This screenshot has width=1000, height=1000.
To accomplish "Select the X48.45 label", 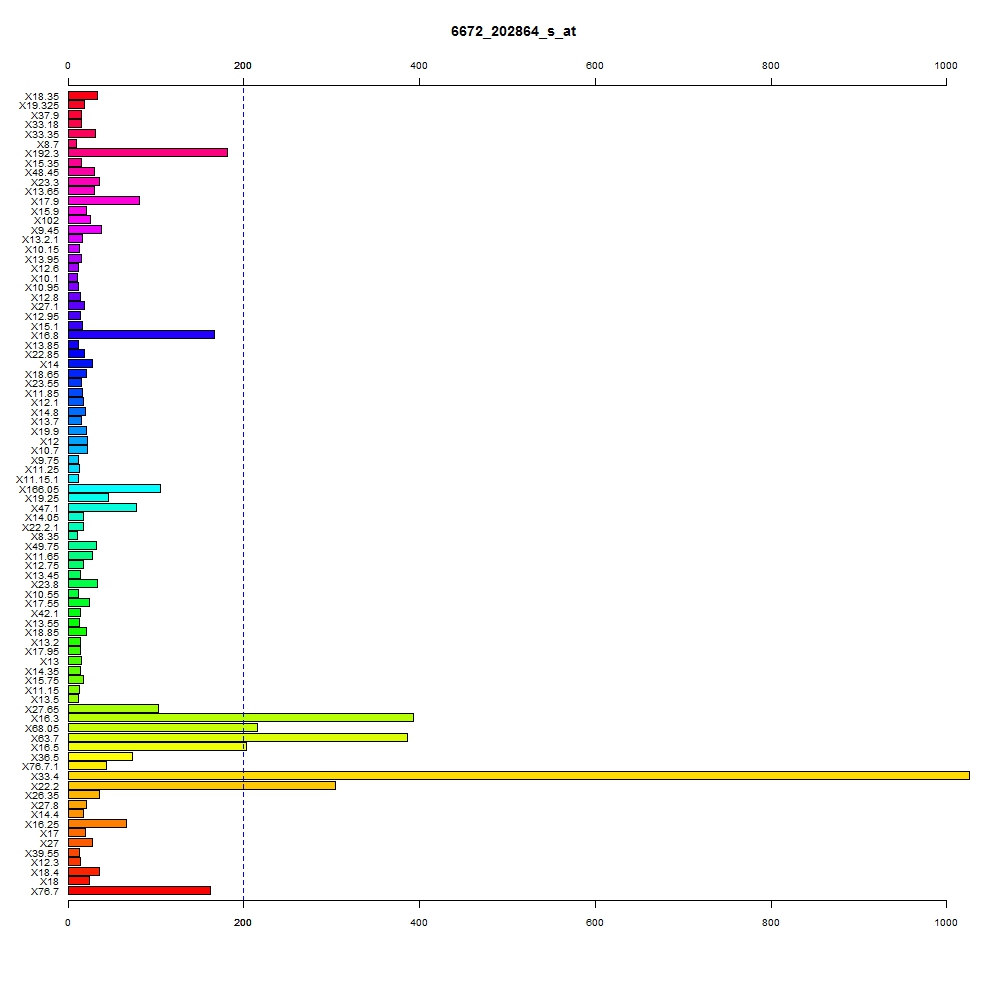I will tap(42, 173).
